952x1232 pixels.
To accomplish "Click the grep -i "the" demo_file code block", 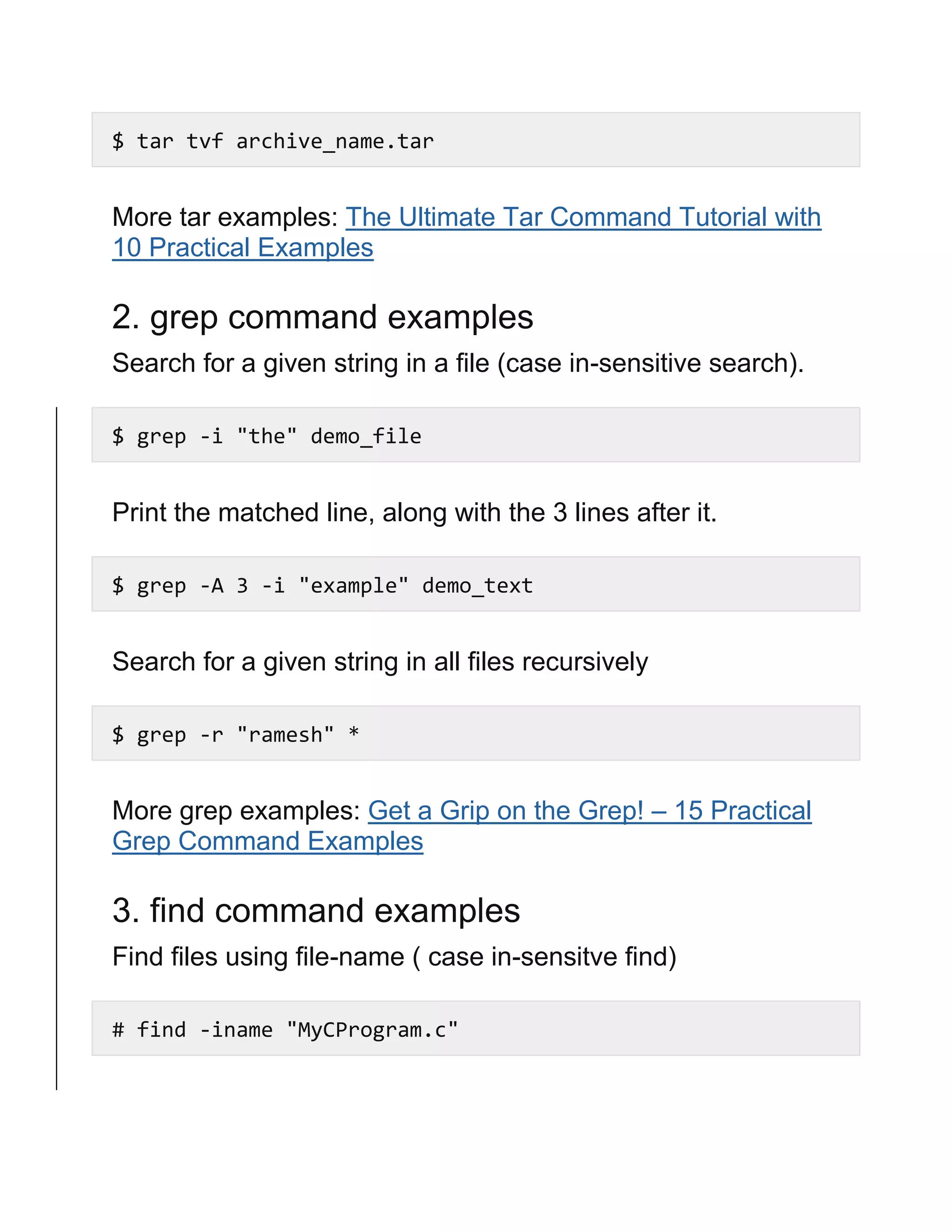I will click(475, 435).
